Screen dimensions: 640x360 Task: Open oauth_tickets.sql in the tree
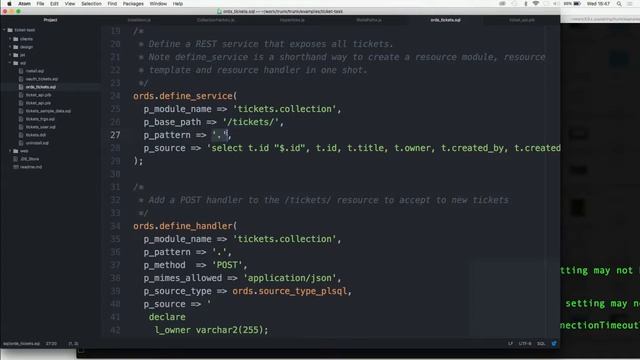42,79
